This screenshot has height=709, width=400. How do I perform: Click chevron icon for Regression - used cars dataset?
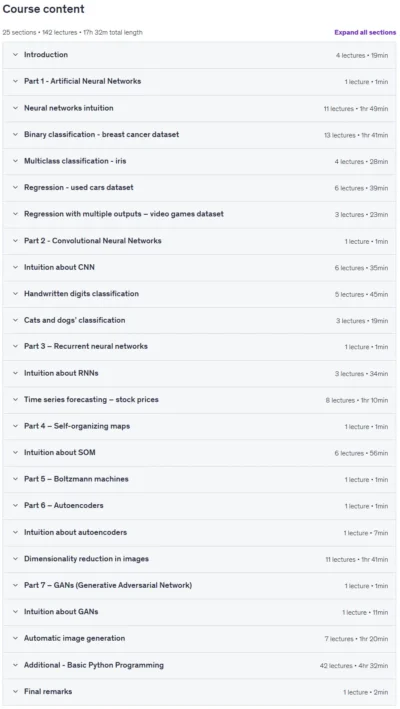pyautogui.click(x=15, y=187)
